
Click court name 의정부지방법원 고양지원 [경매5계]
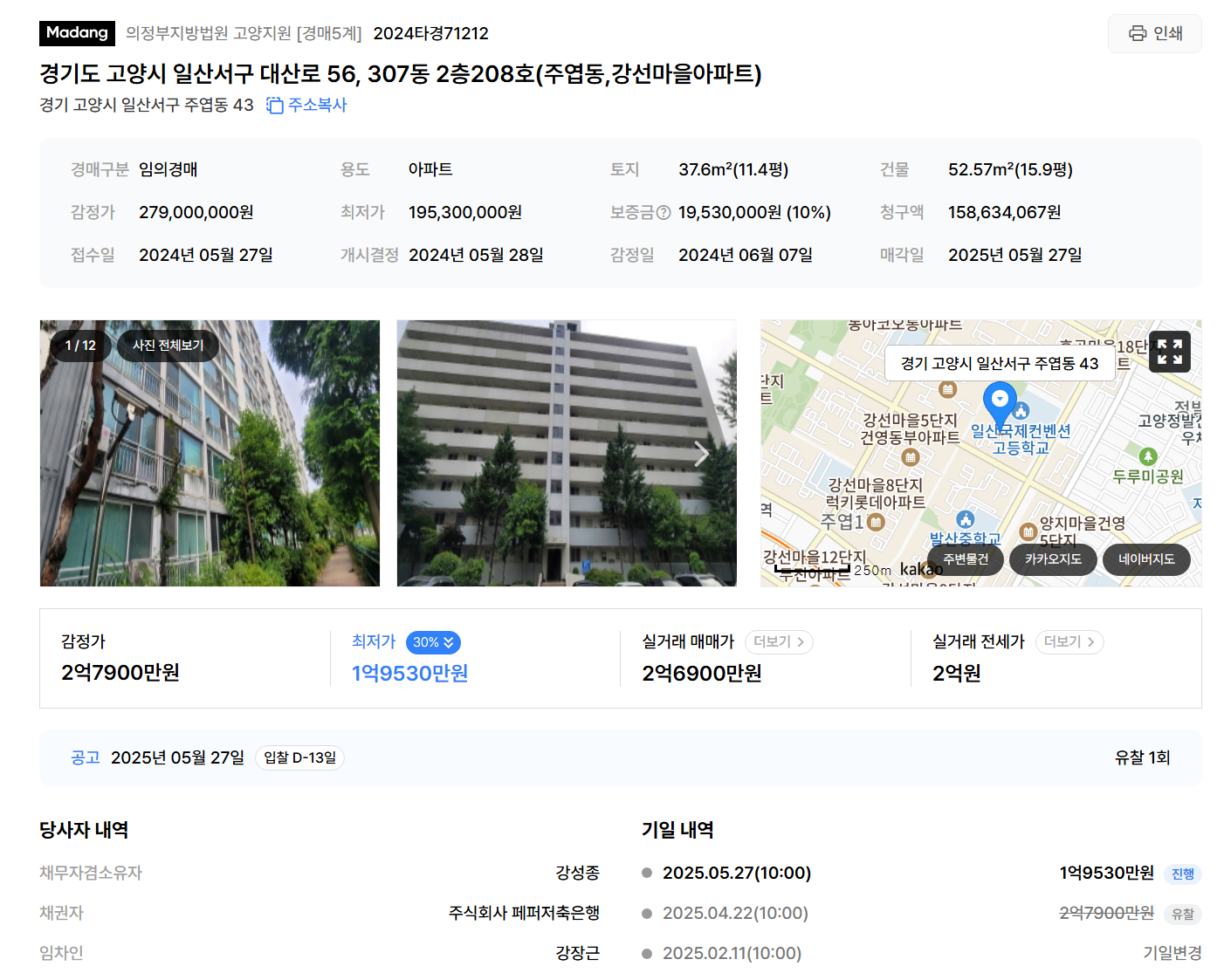click(x=244, y=33)
